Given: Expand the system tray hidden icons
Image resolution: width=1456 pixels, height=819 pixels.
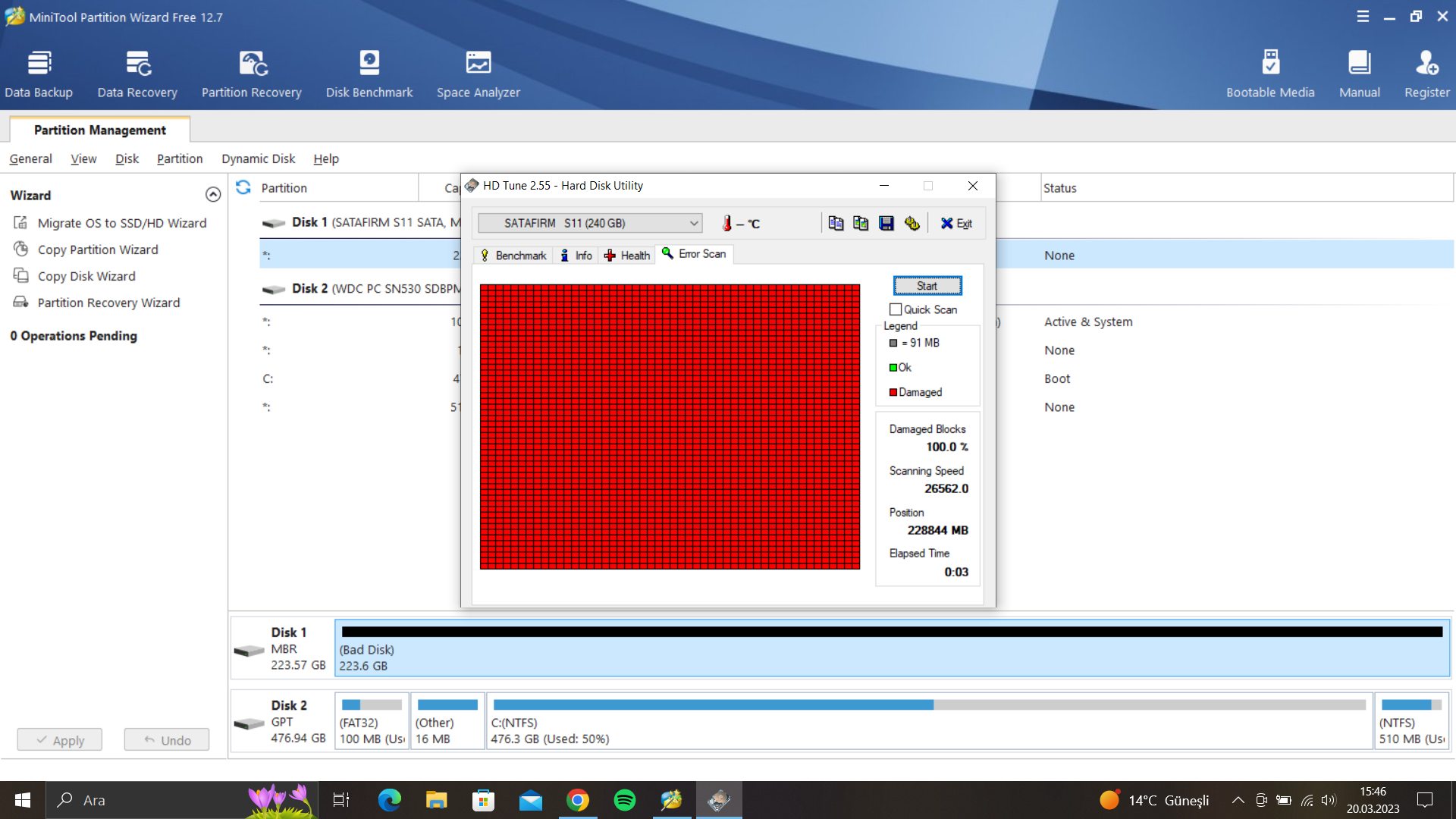Looking at the screenshot, I should (x=1238, y=800).
